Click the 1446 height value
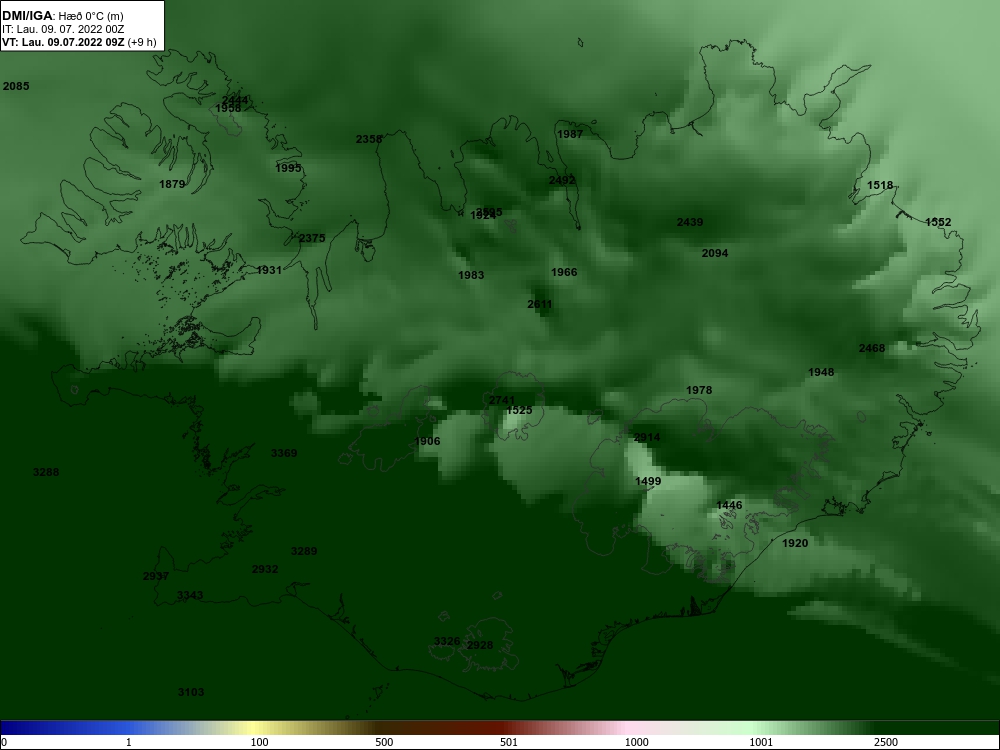This screenshot has height=750, width=1000. coord(729,506)
